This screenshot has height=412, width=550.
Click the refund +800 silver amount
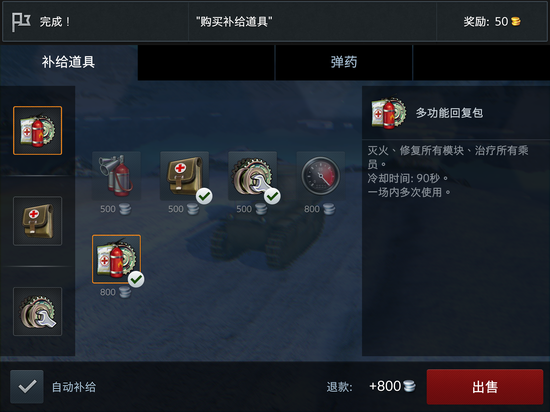(392, 386)
